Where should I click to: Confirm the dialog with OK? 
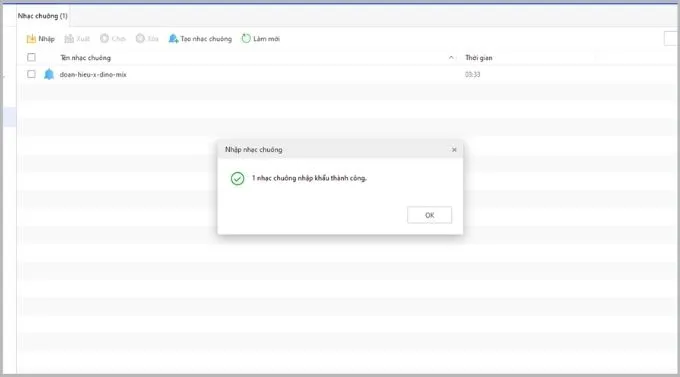(429, 215)
